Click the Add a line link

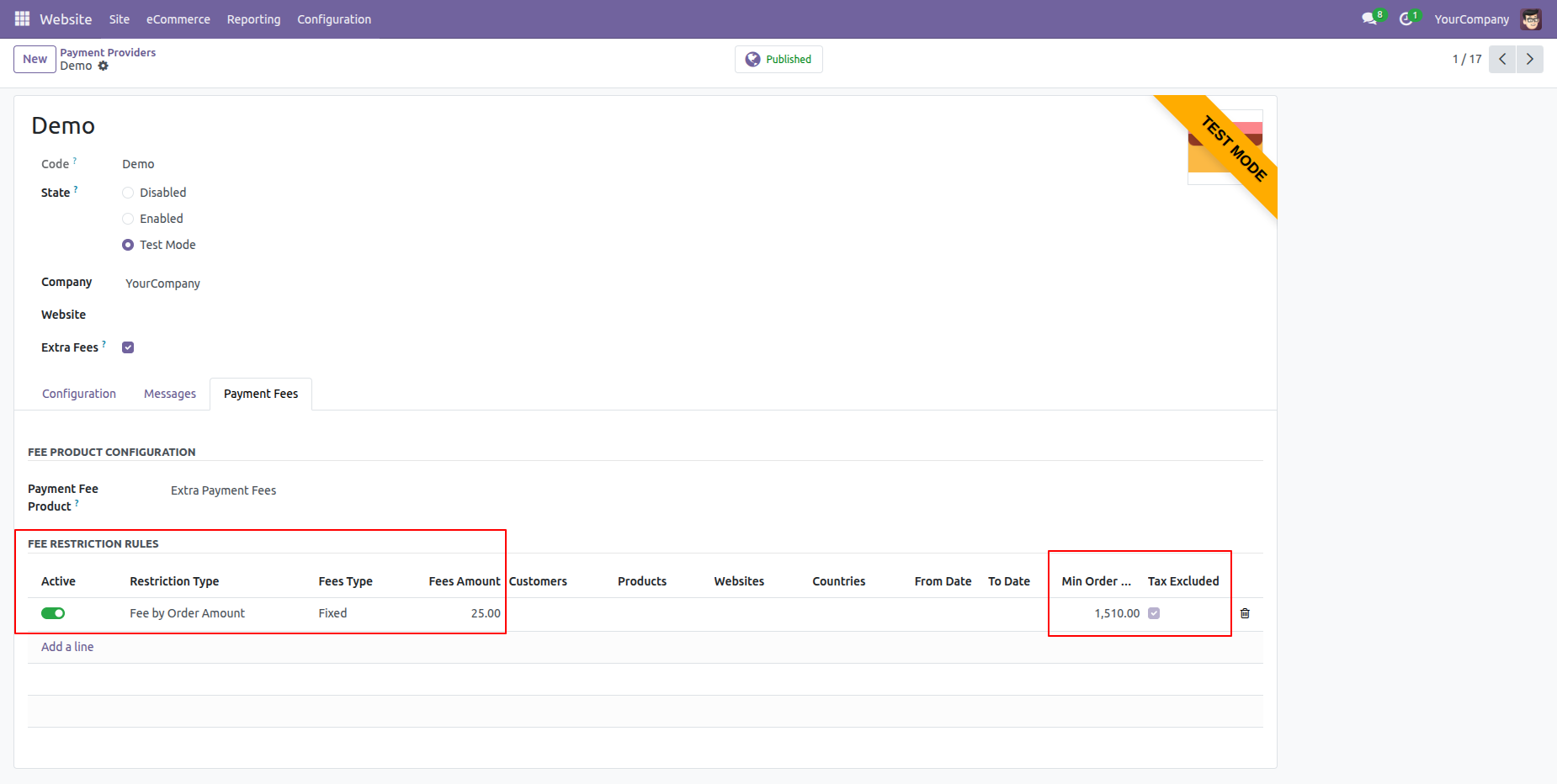pos(67,647)
